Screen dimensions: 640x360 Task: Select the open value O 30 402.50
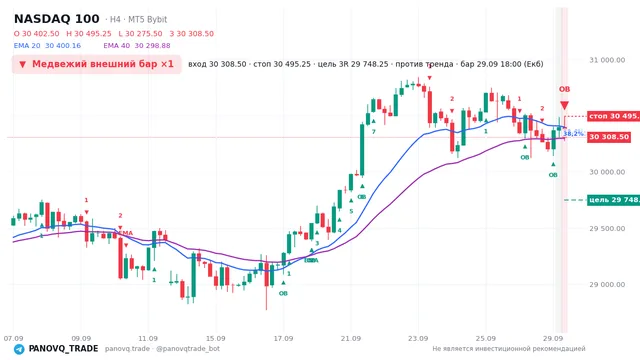pyautogui.click(x=36, y=33)
